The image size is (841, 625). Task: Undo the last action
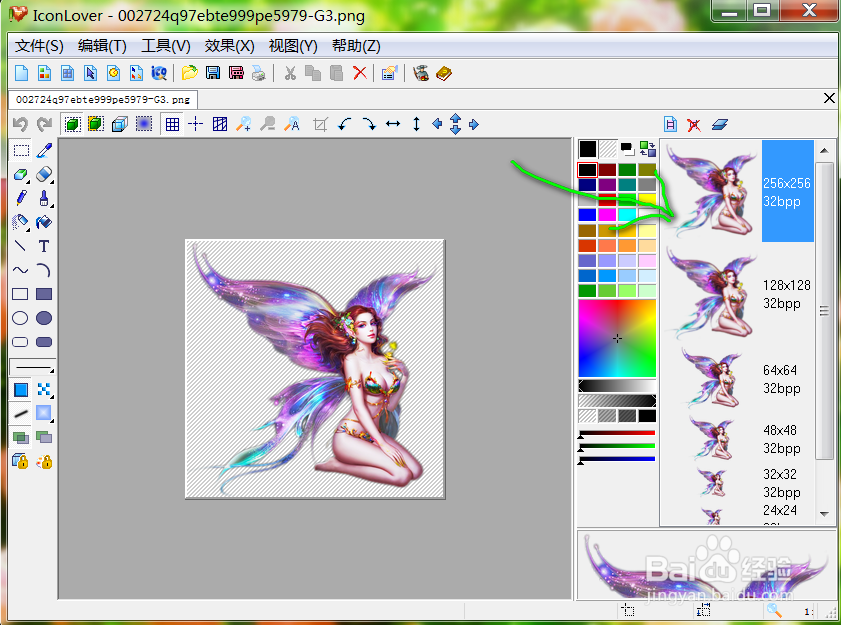pos(20,124)
